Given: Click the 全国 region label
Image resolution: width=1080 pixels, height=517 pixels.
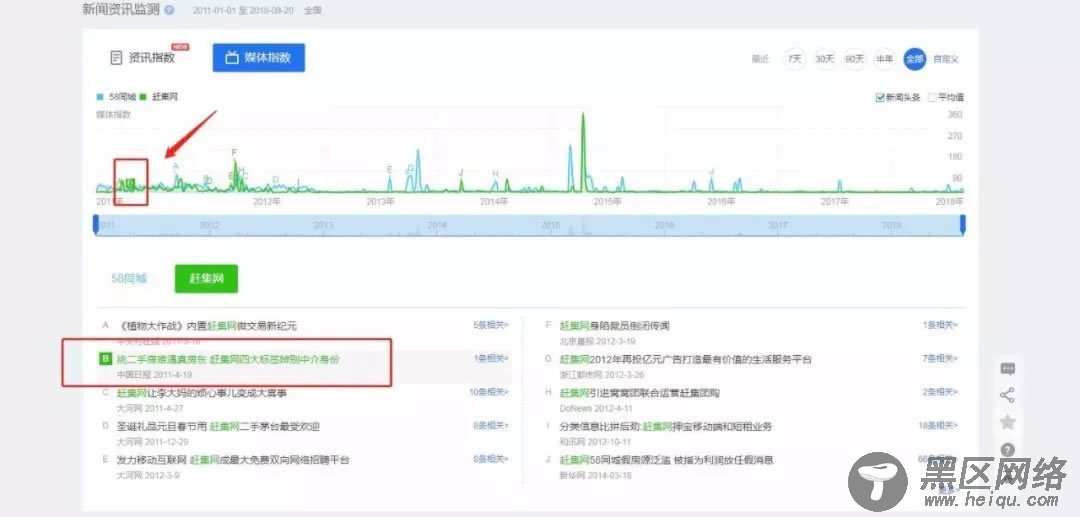Looking at the screenshot, I should [313, 11].
